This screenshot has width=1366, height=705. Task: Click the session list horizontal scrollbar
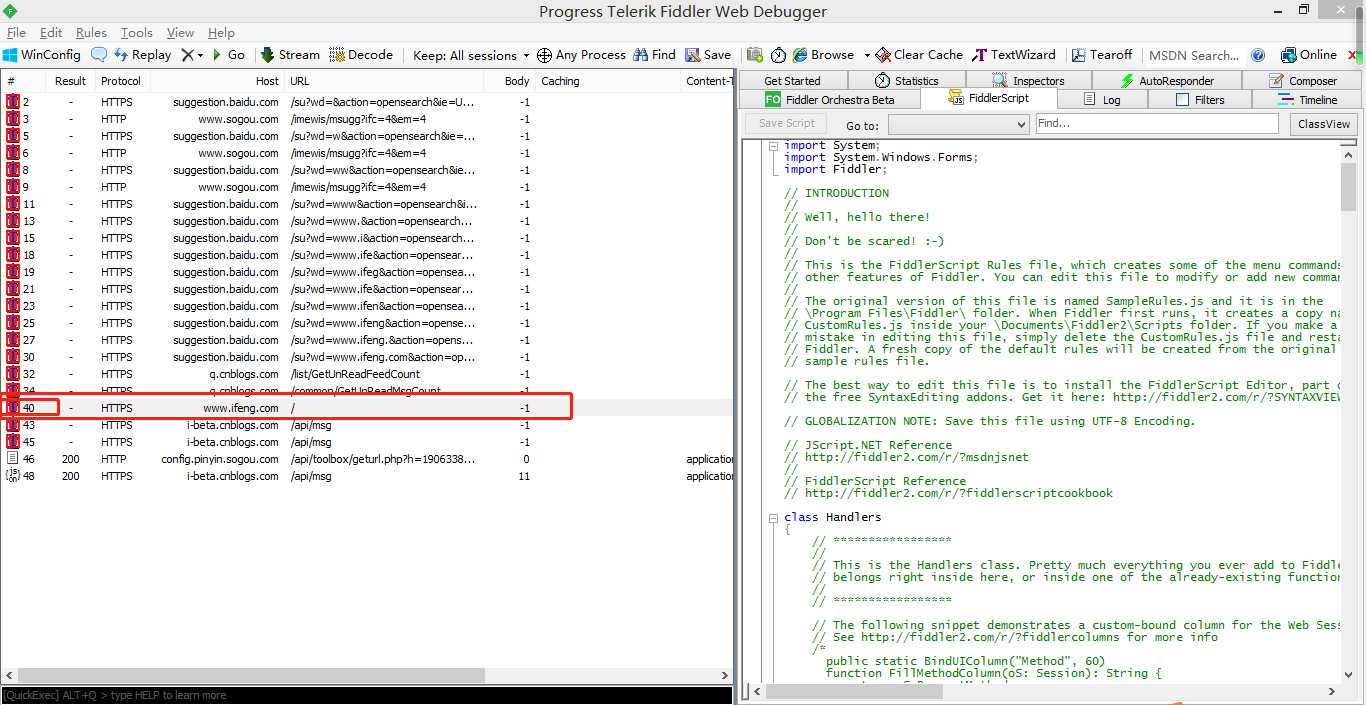pos(366,675)
